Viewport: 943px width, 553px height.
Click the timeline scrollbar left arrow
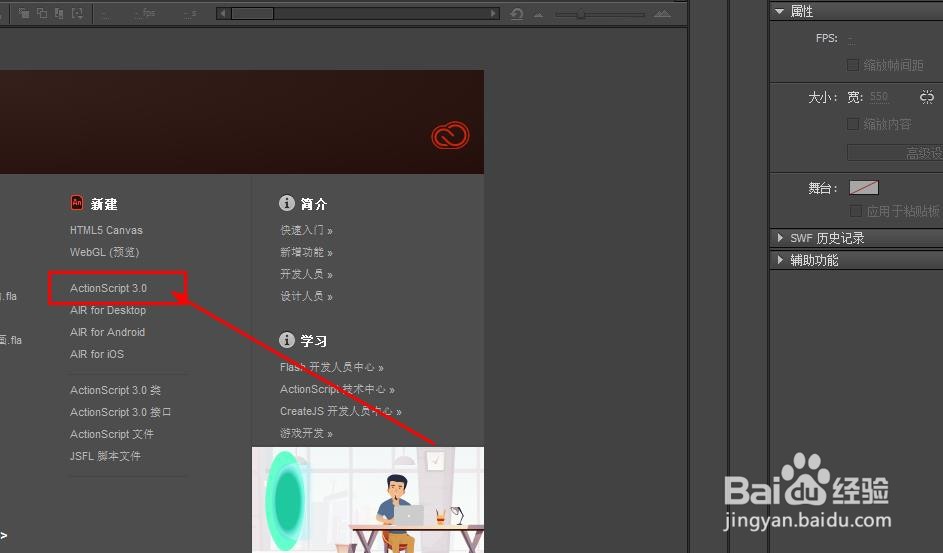tap(223, 13)
